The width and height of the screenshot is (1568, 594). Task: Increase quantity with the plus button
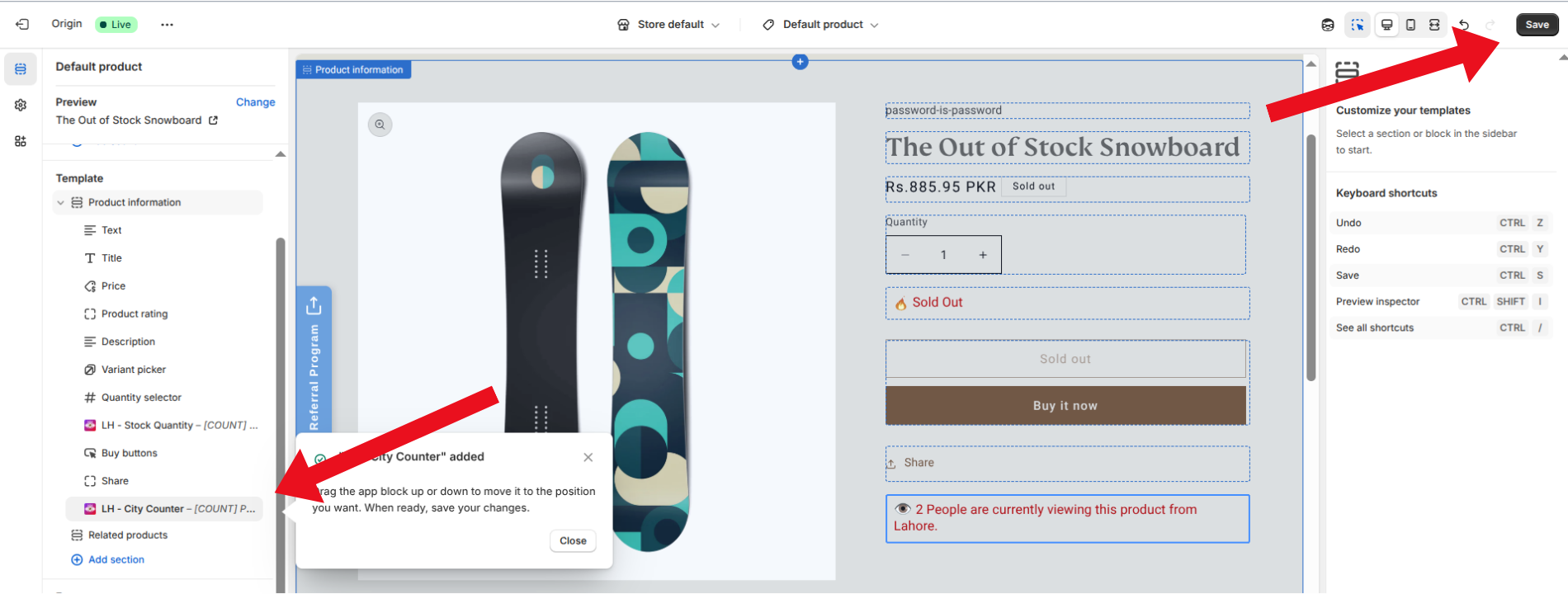(x=983, y=255)
